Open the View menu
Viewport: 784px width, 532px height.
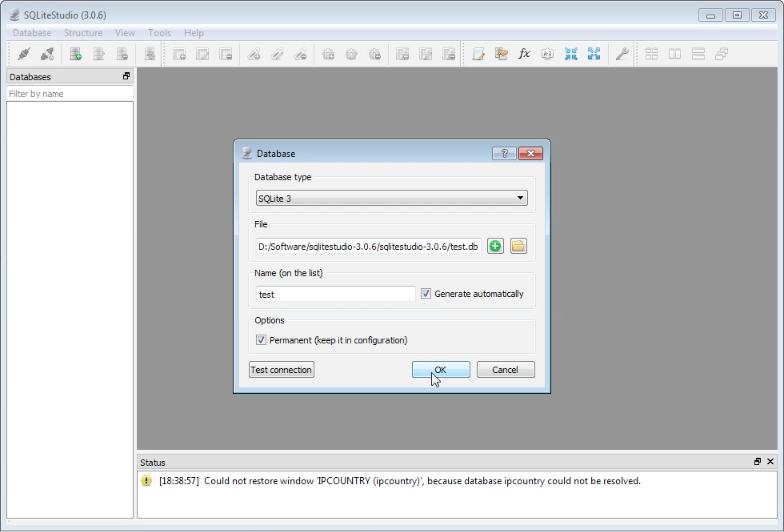pyautogui.click(x=125, y=32)
